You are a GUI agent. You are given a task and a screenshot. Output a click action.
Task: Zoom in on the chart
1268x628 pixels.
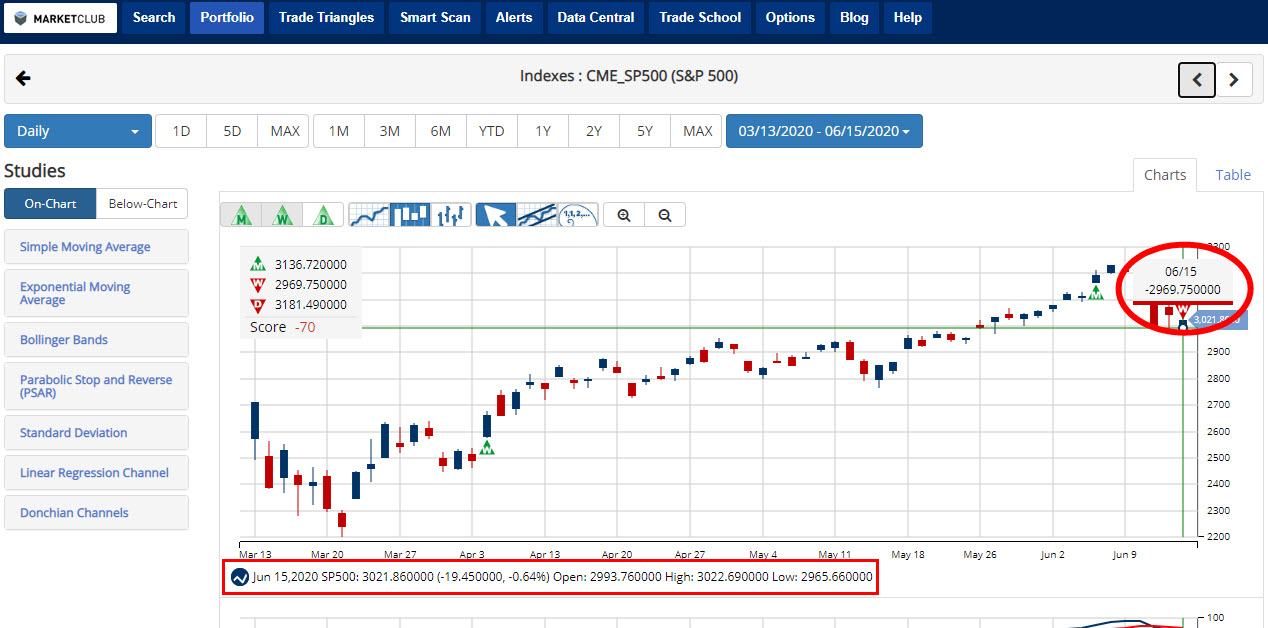click(x=625, y=215)
